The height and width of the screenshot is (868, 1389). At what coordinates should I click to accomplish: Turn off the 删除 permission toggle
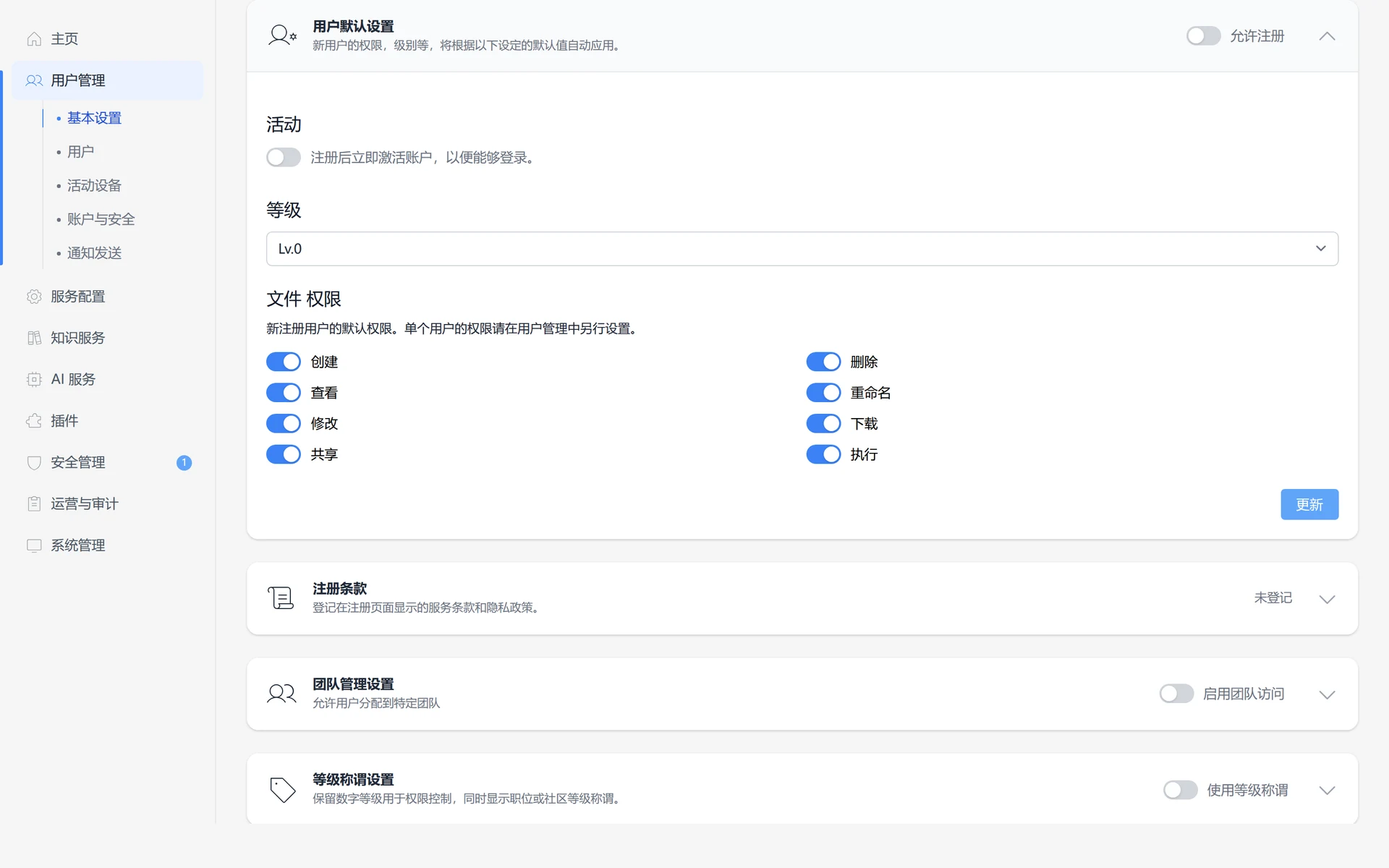point(823,362)
